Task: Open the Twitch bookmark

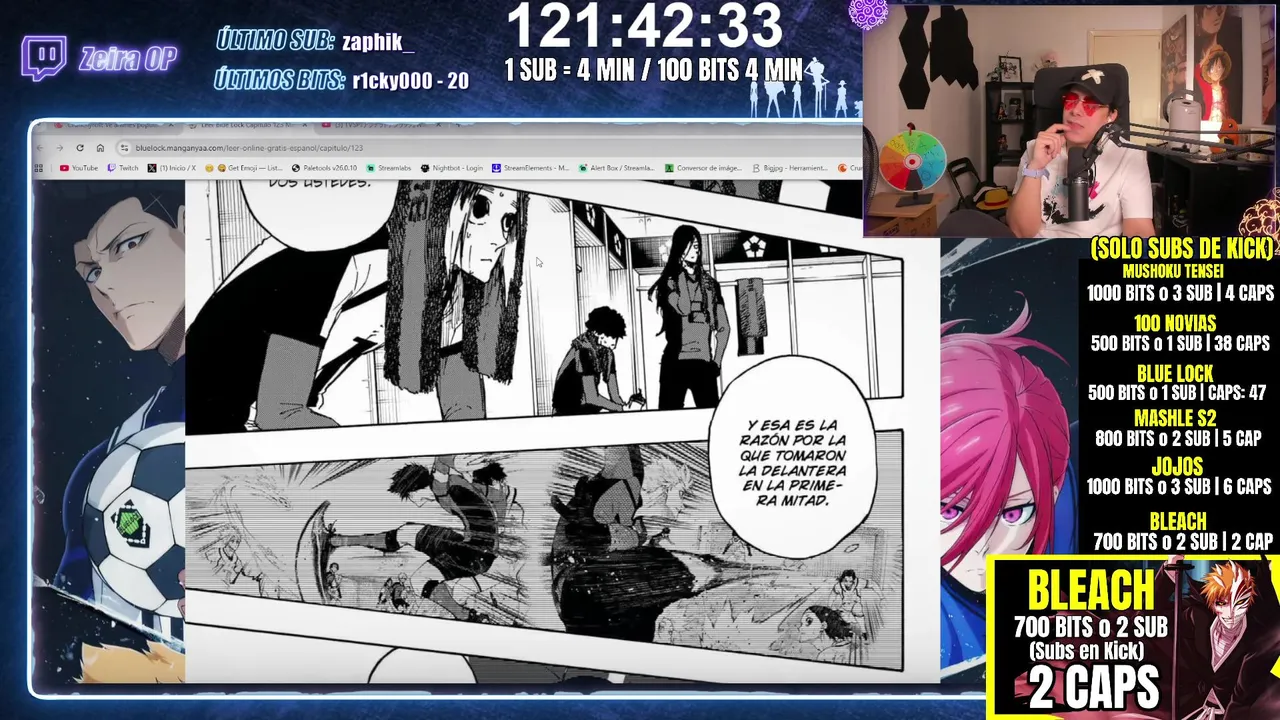Action: (x=123, y=168)
